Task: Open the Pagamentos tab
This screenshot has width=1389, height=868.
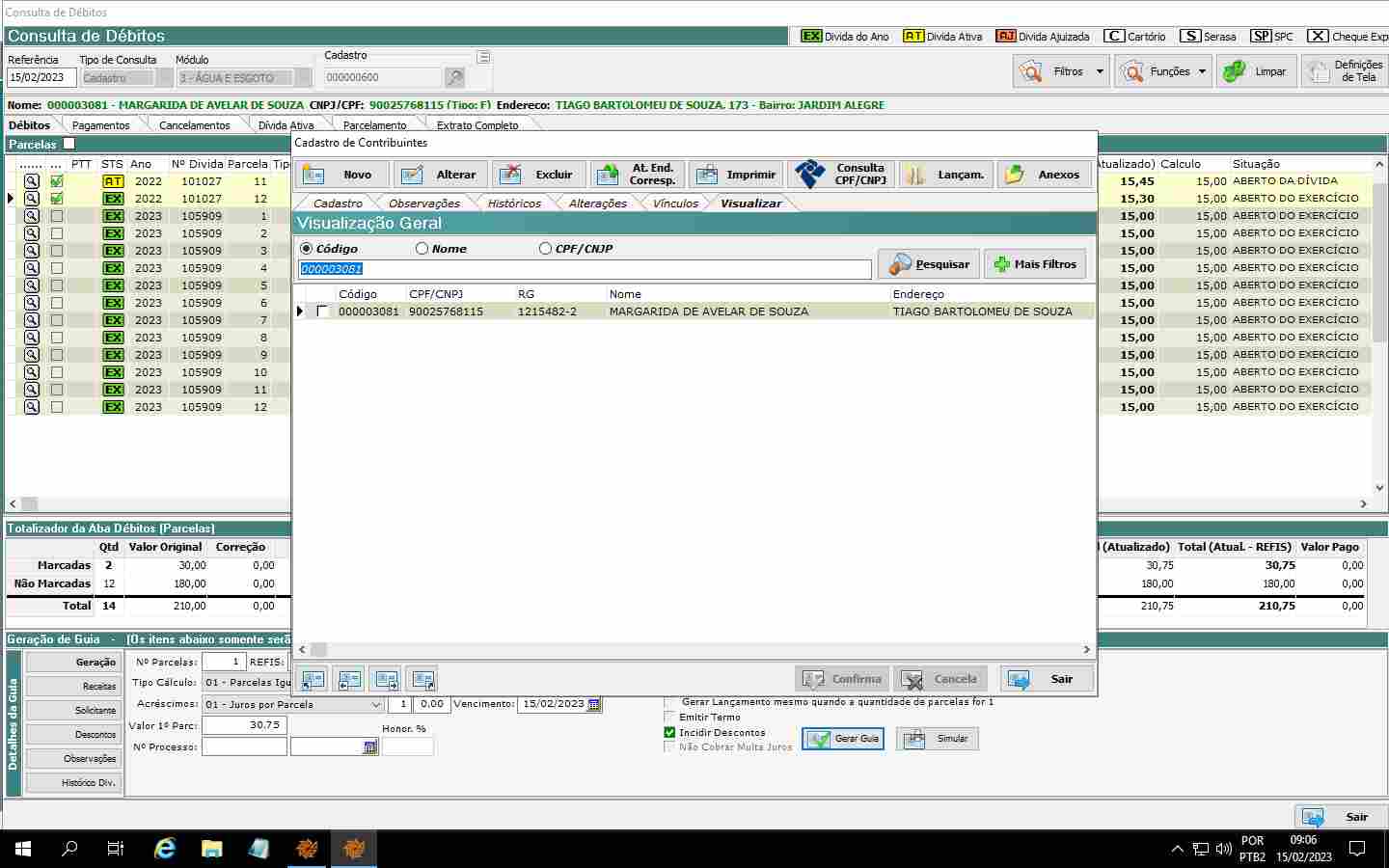Action: click(100, 125)
